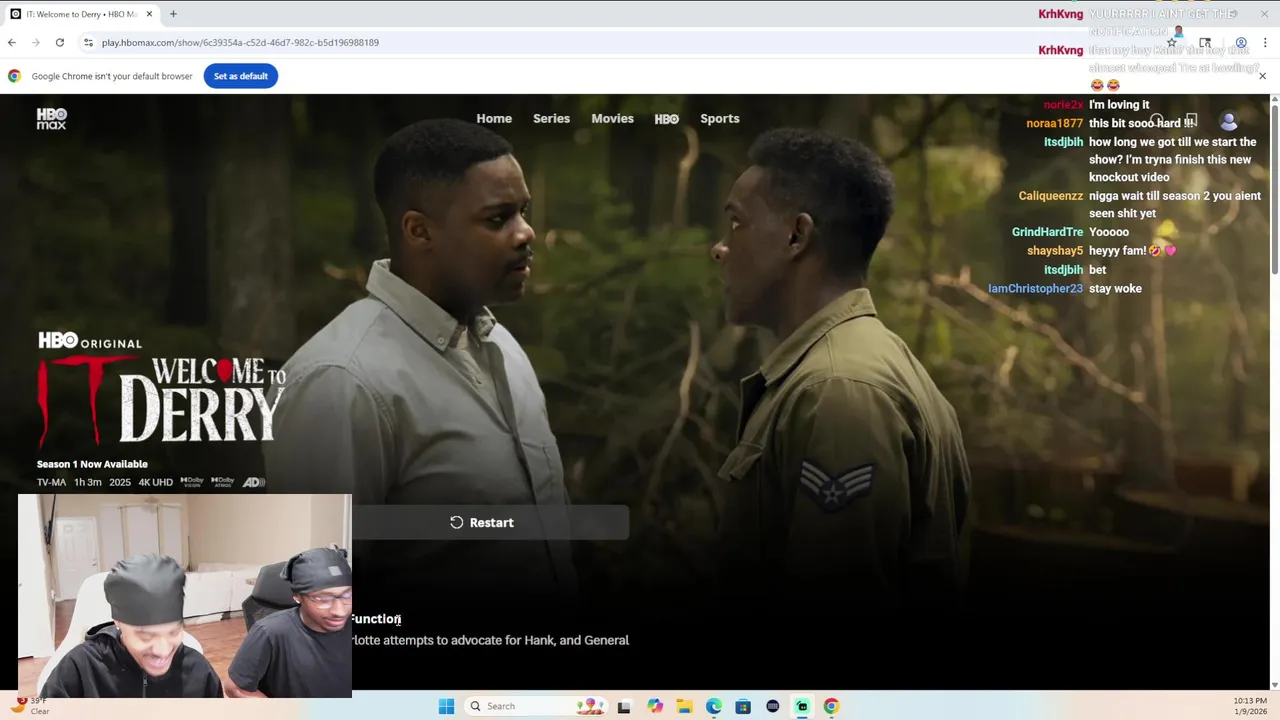Viewport: 1280px width, 720px height.
Task: Close the Welcome to Derry tab
Action: (149, 14)
